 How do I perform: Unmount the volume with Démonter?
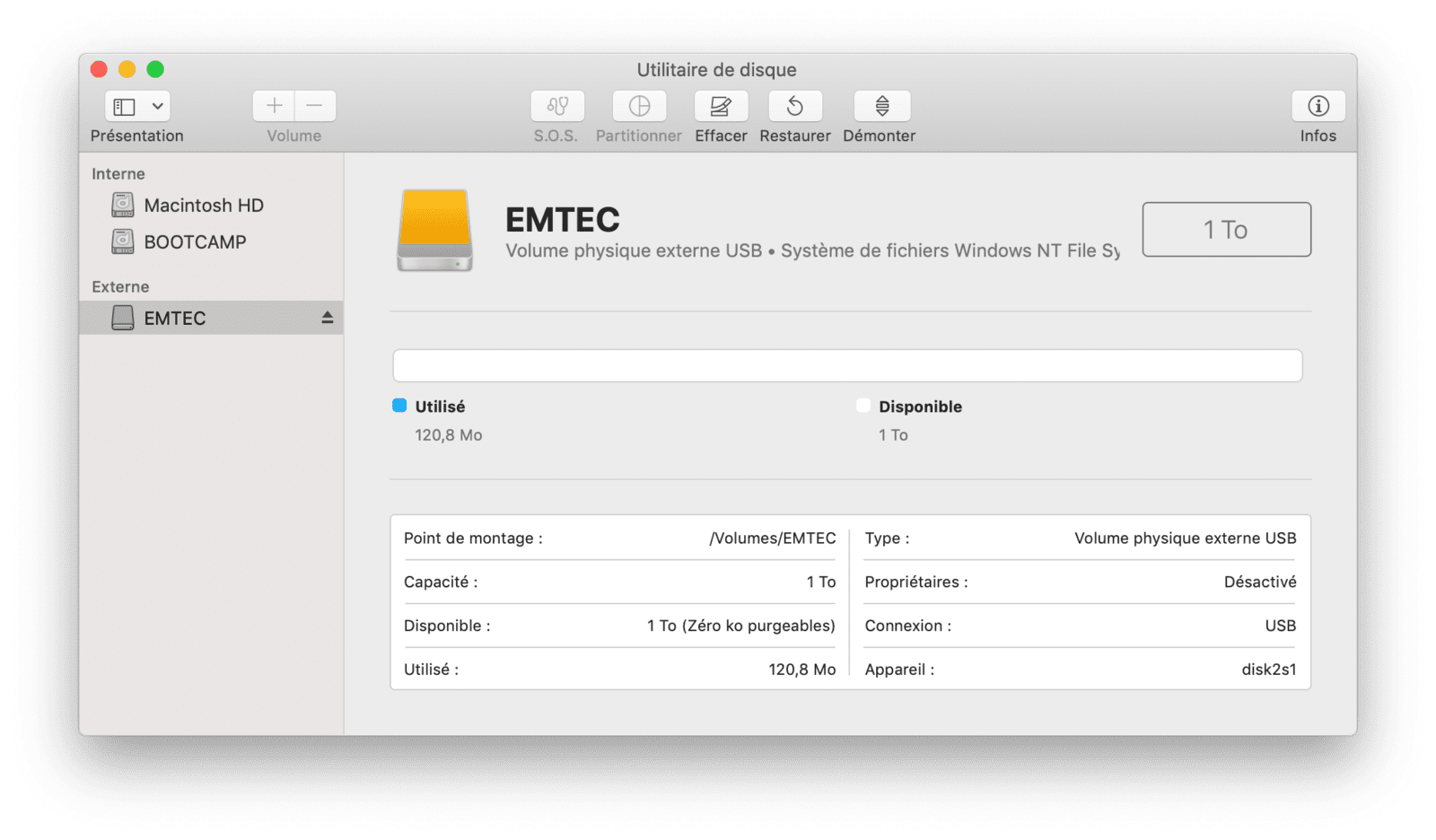(x=881, y=106)
